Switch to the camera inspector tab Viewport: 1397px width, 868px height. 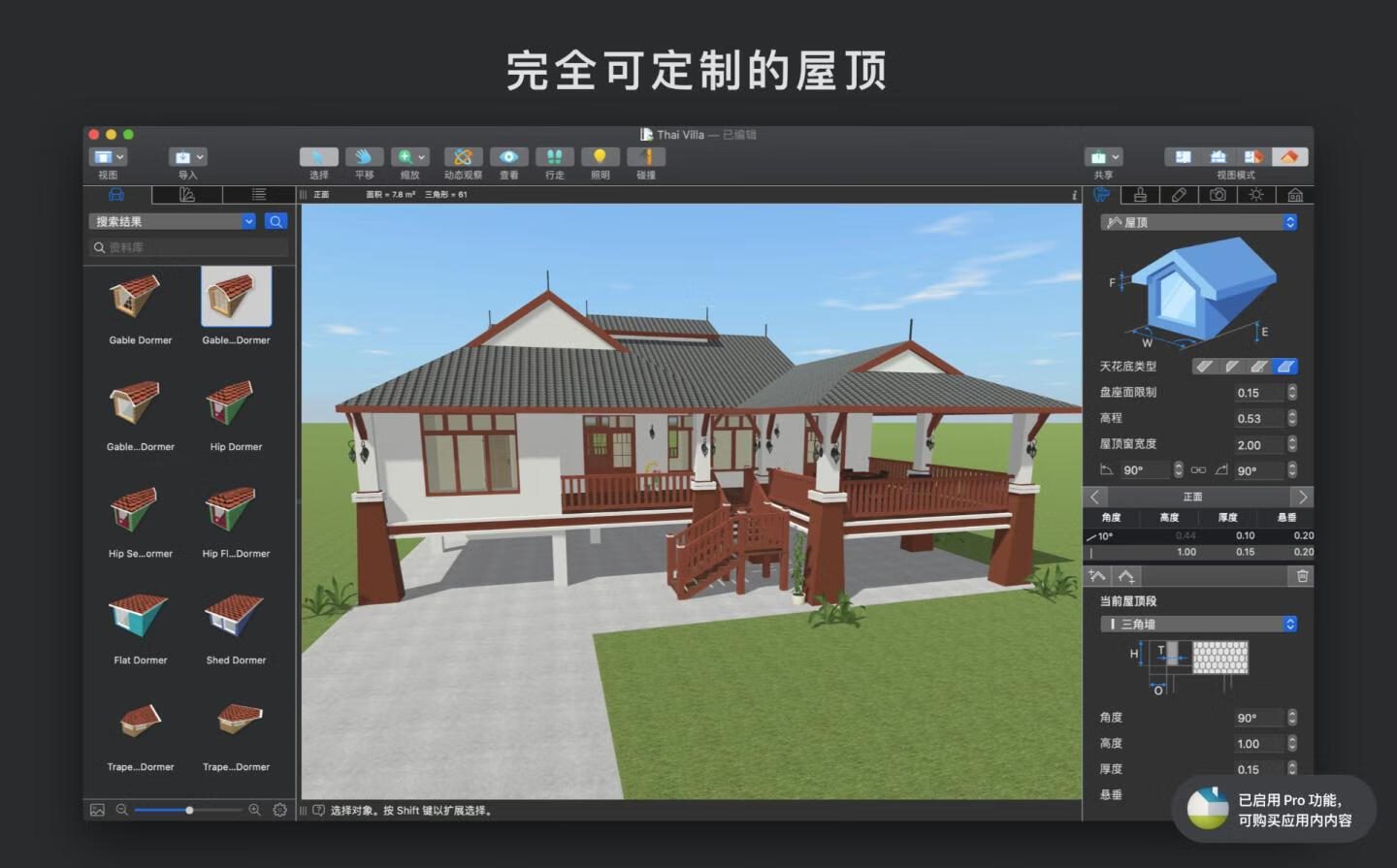[1218, 195]
